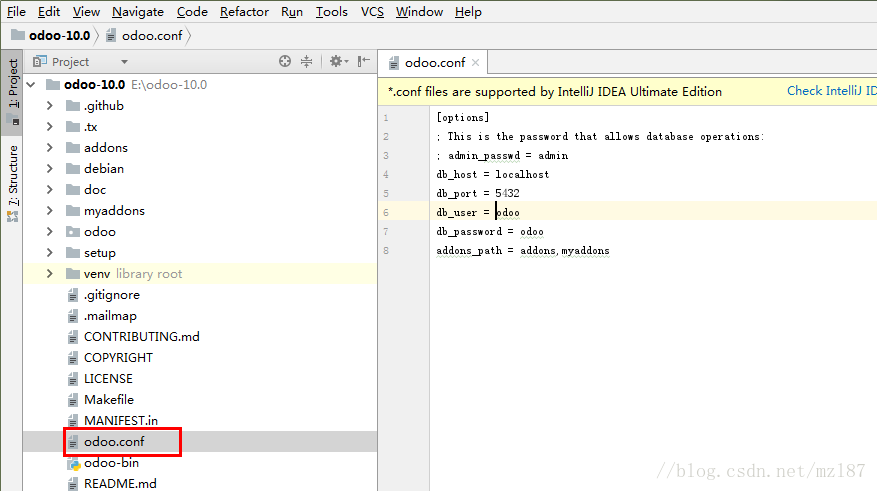This screenshot has width=877, height=491.
Task: Click line number 3 in the gutter
Action: 386,155
